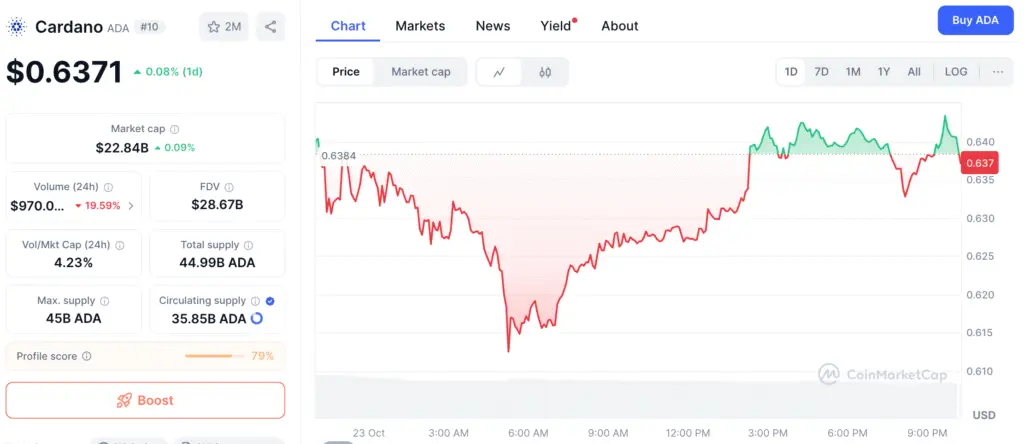Click the share icon button
Image resolution: width=1024 pixels, height=444 pixels.
coord(271,27)
